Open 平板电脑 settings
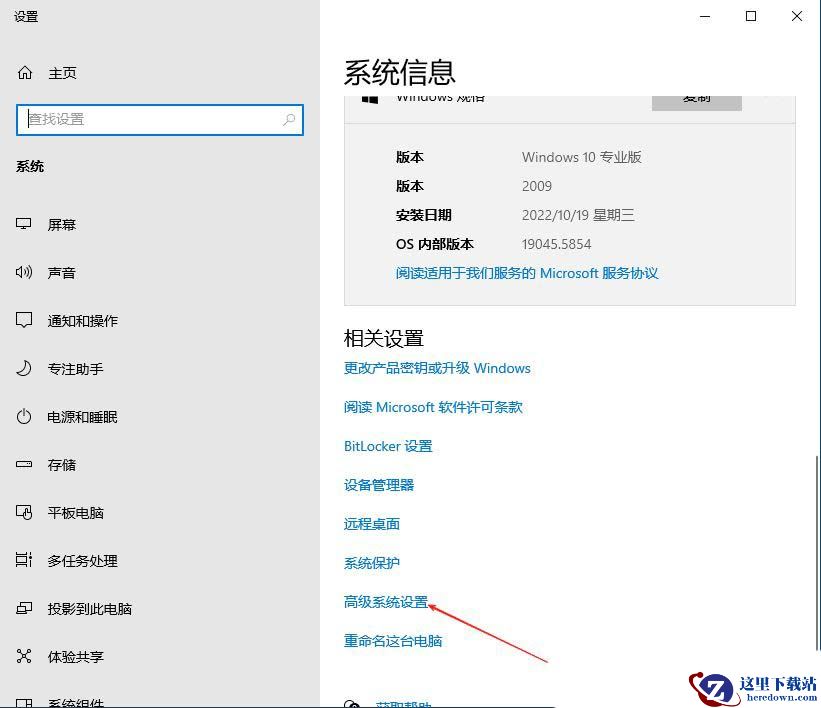 pyautogui.click(x=75, y=513)
